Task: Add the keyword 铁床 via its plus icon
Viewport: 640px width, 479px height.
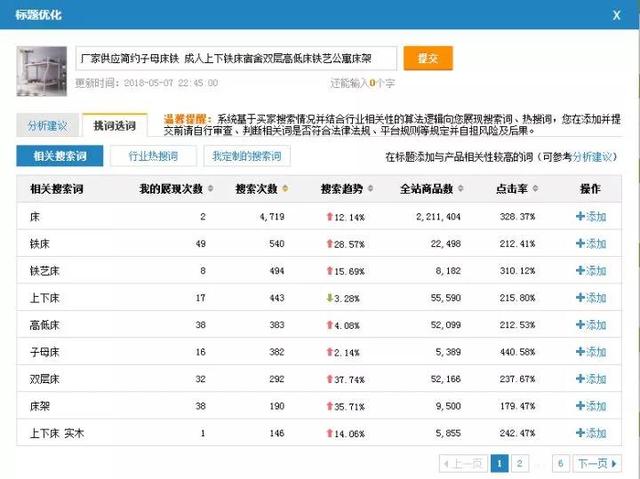Action: [x=580, y=244]
